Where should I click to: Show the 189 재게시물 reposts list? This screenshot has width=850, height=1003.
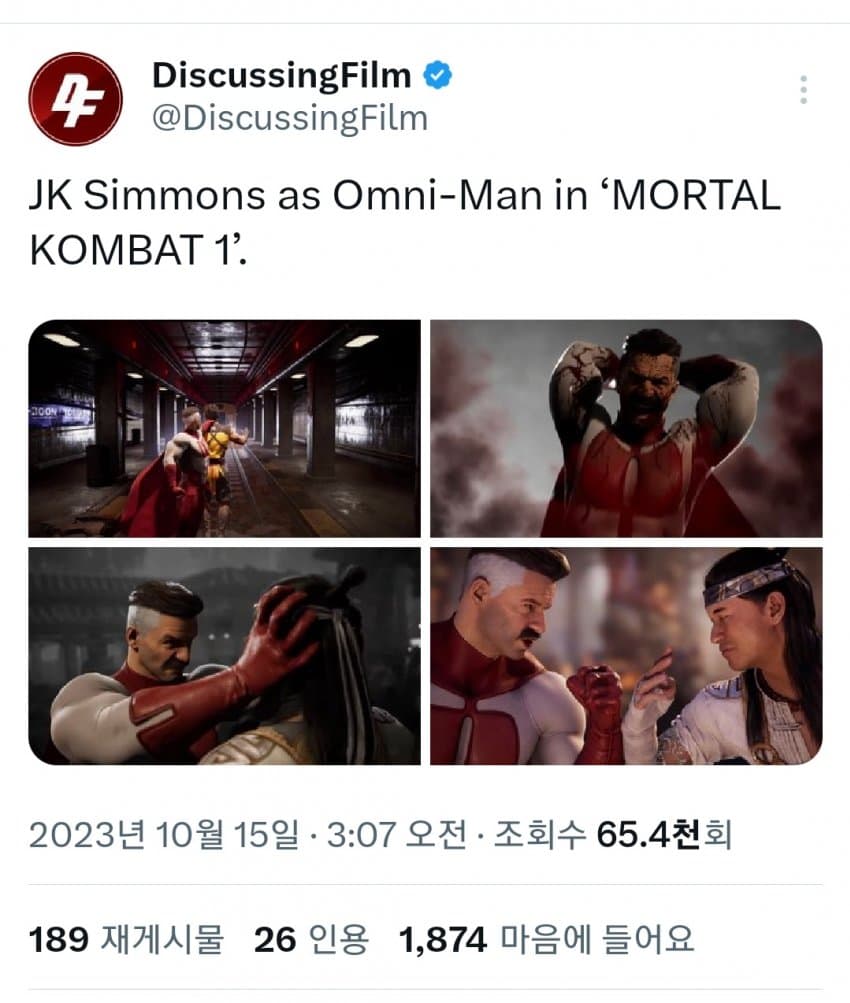coord(127,939)
